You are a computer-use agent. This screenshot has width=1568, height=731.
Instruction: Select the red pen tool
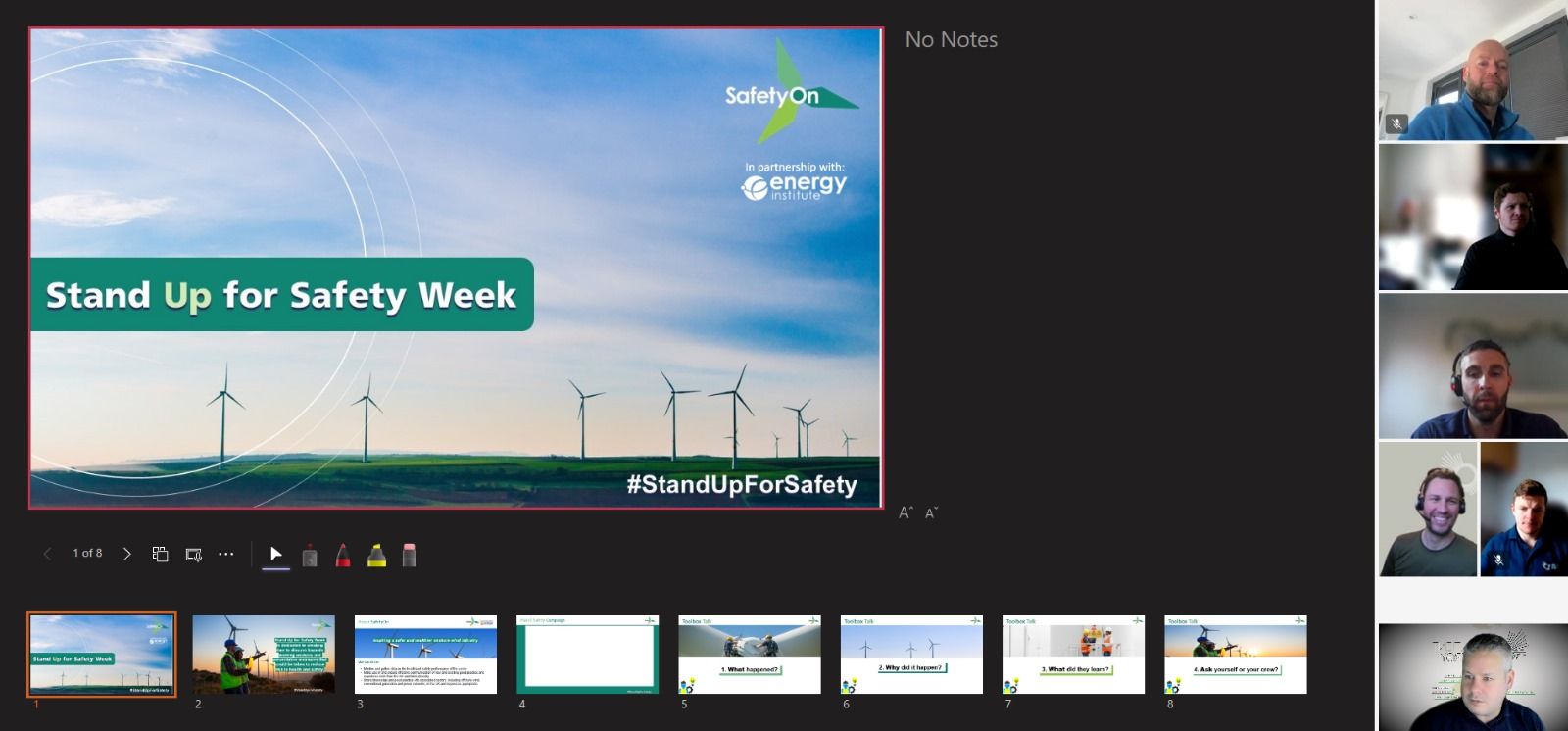coord(343,556)
